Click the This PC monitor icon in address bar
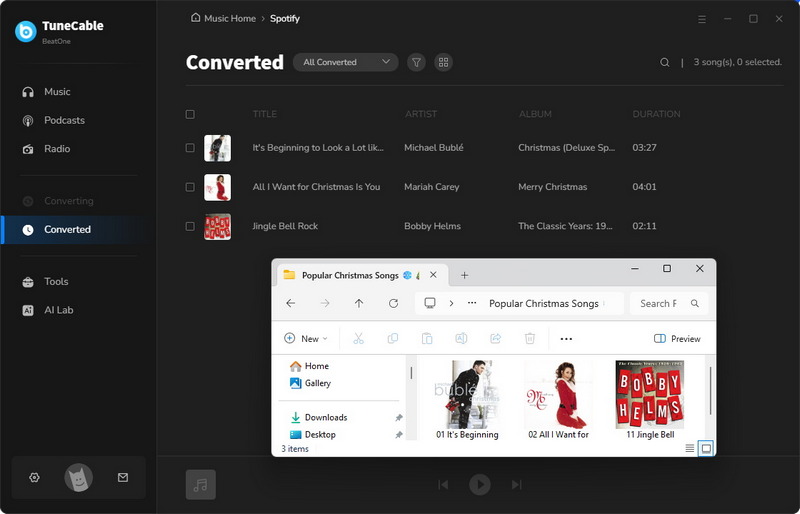This screenshot has height=514, width=800. click(430, 303)
